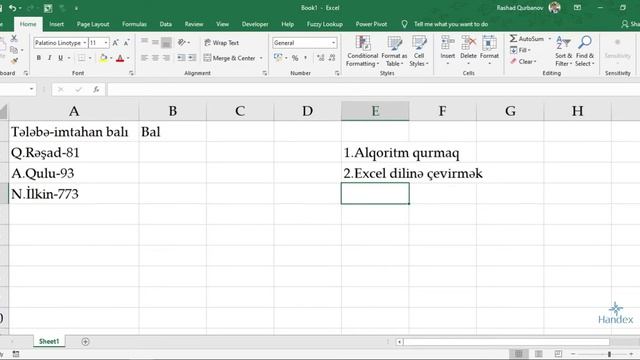This screenshot has width=640, height=360.
Task: Click the Cut scissors icon
Action: point(14,38)
